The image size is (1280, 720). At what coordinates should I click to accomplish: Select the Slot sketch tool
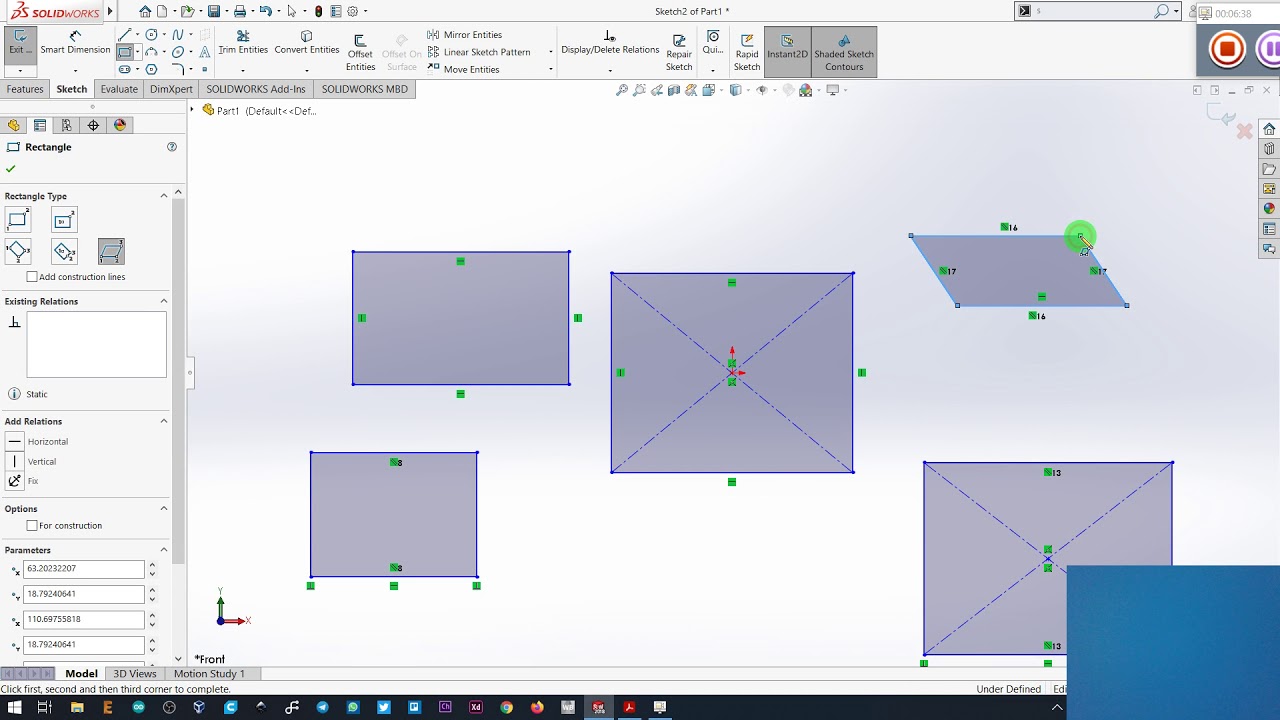click(x=124, y=69)
